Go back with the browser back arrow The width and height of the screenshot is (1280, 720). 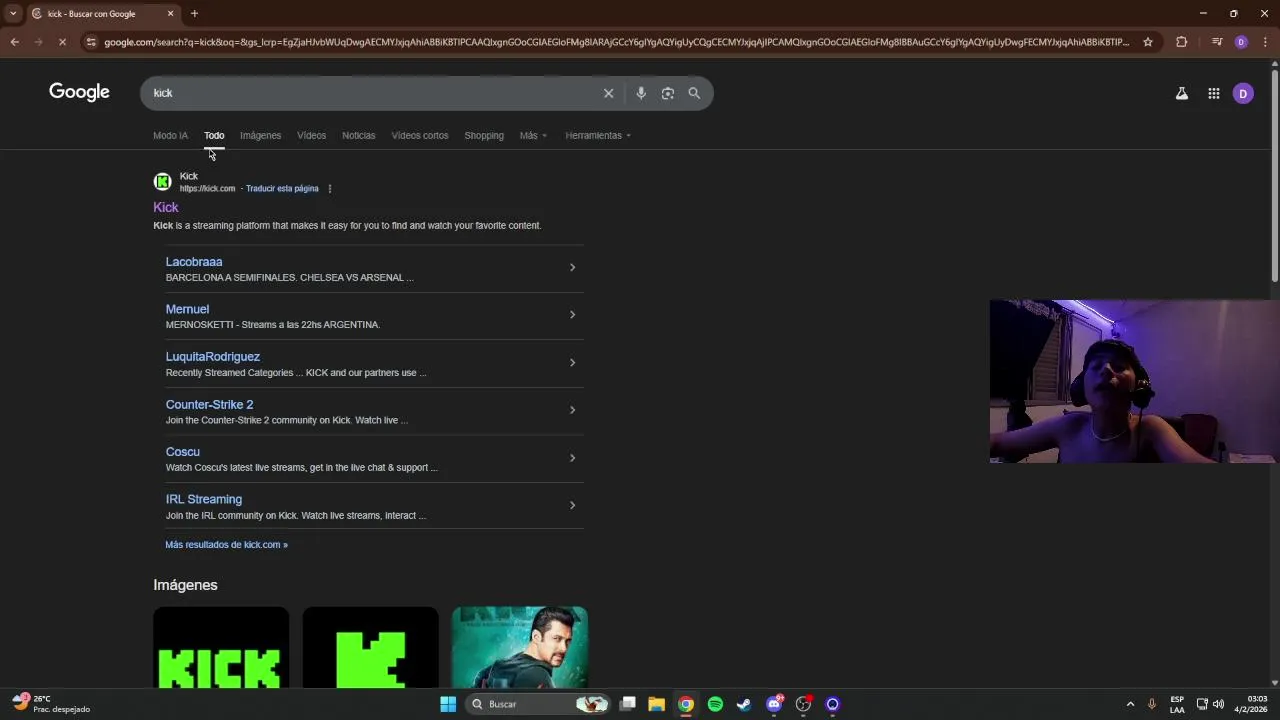(14, 42)
